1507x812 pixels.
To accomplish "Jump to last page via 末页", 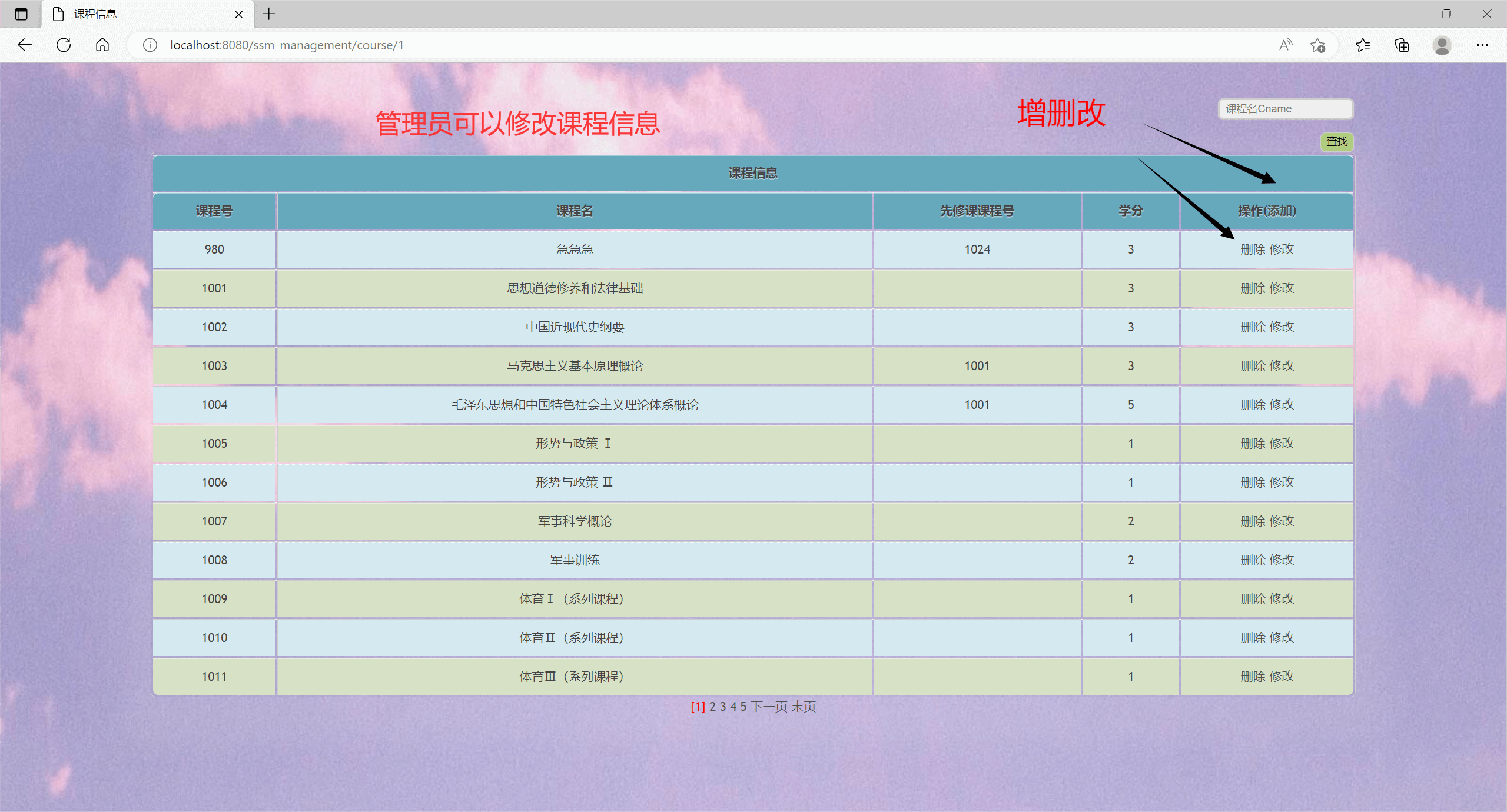I will 804,706.
